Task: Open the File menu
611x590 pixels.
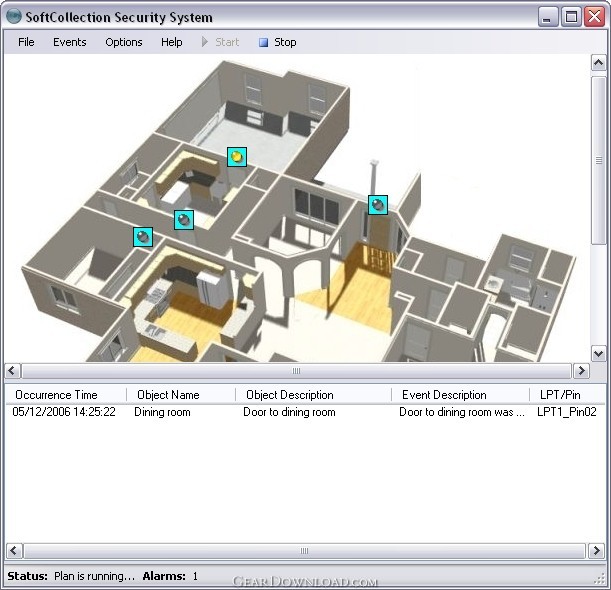Action: [26, 42]
